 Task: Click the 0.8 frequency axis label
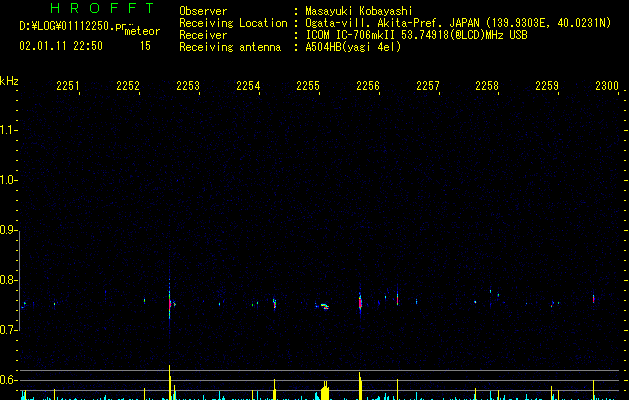(8, 280)
